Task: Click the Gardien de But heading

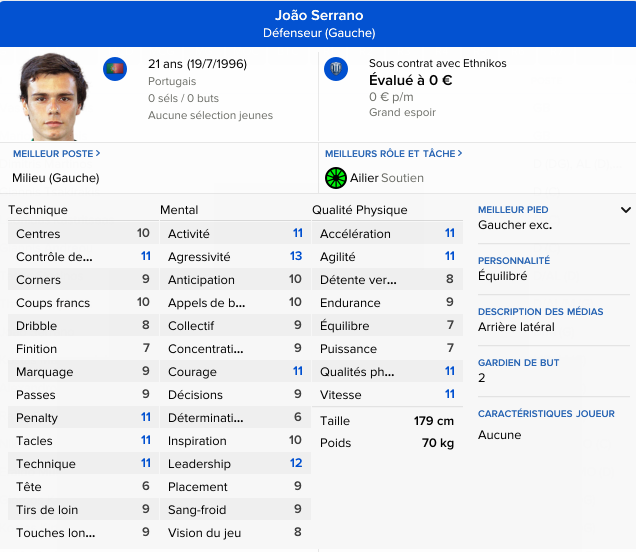Action: [518, 363]
